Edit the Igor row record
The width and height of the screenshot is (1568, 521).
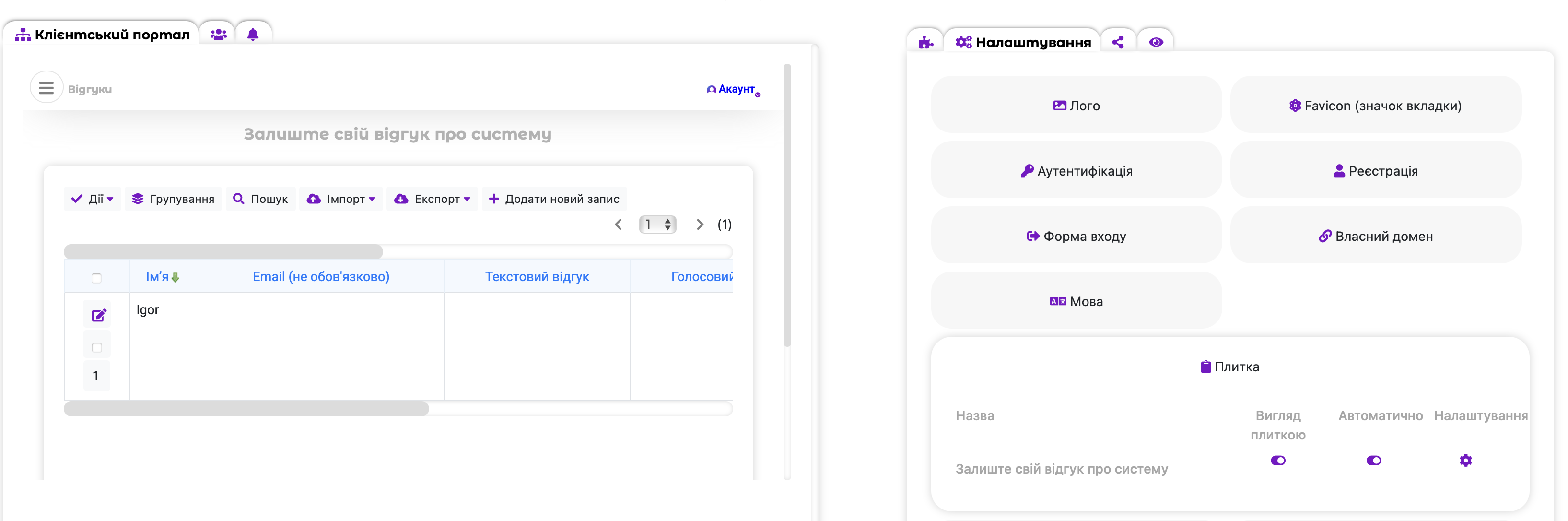[99, 315]
